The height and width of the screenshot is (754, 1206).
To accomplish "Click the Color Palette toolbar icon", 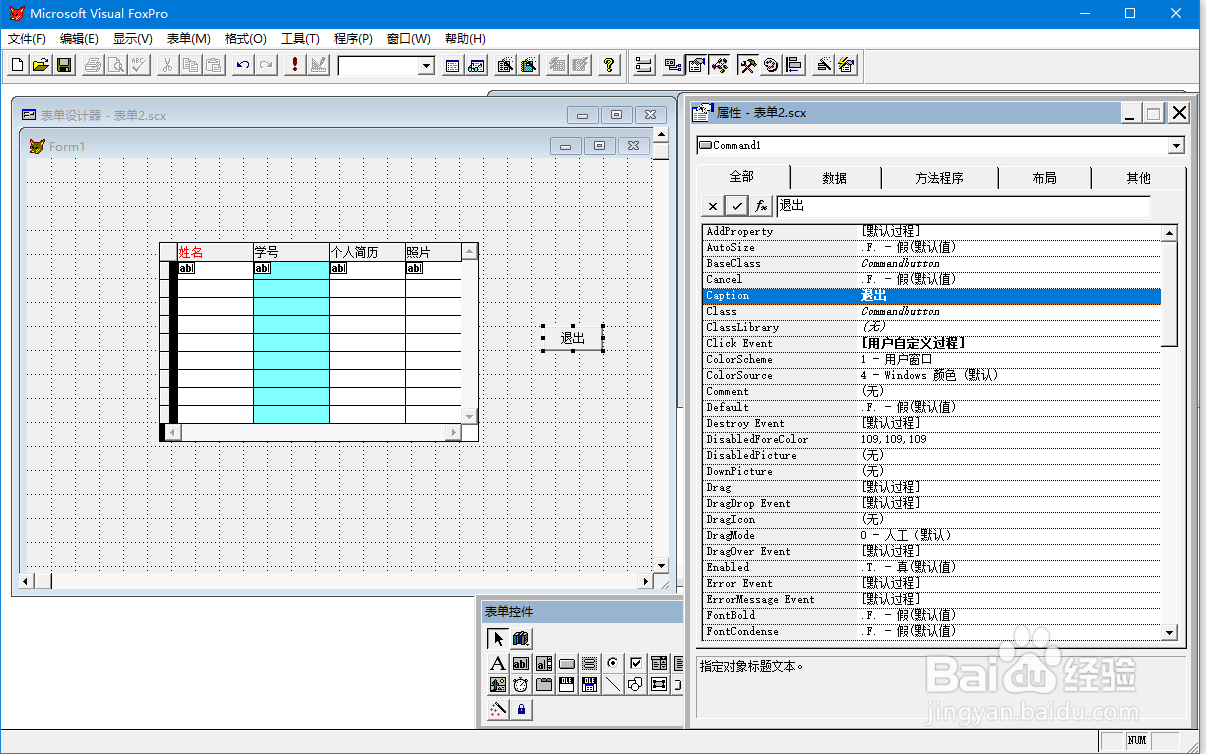I will click(771, 65).
